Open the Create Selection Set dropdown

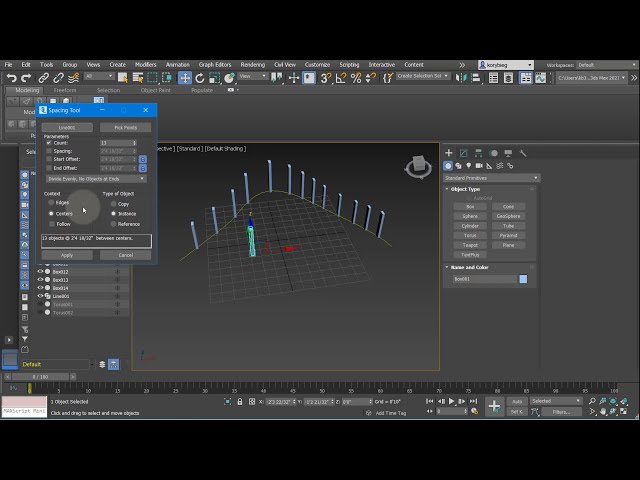click(x=422, y=76)
